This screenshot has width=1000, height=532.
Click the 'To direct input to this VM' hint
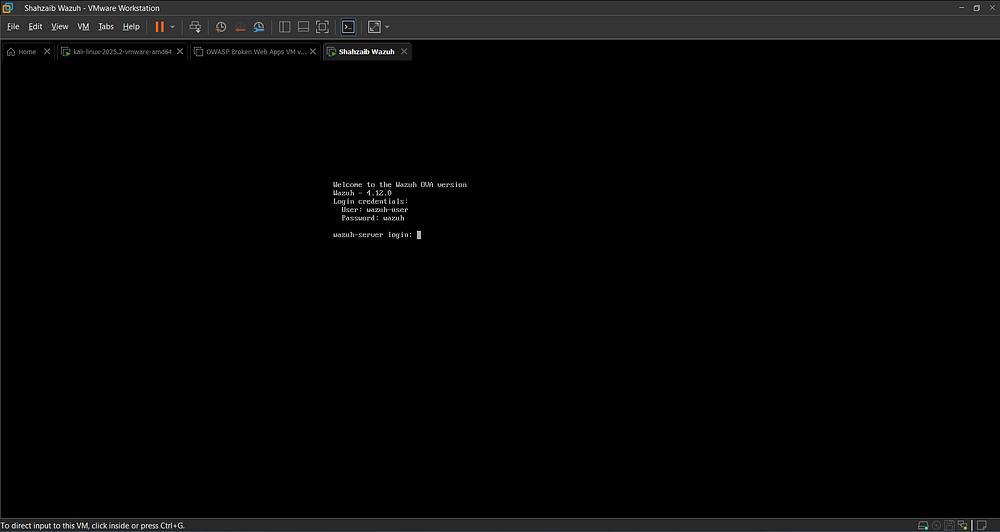tap(92, 526)
